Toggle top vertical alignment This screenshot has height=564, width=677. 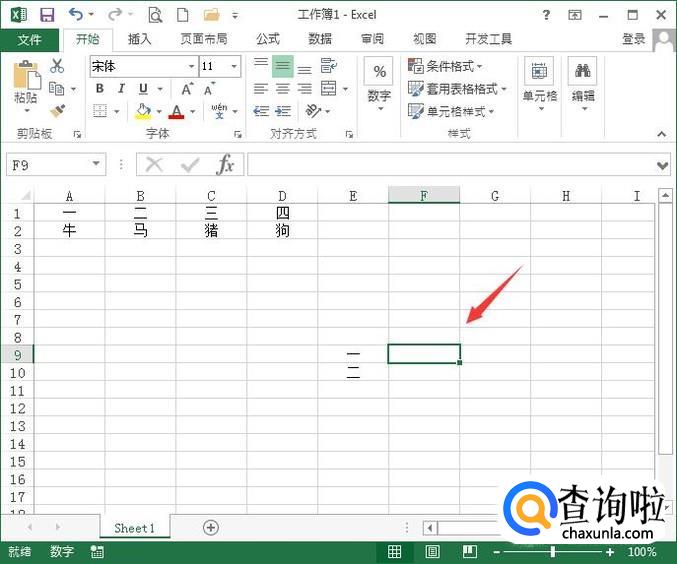tap(261, 66)
